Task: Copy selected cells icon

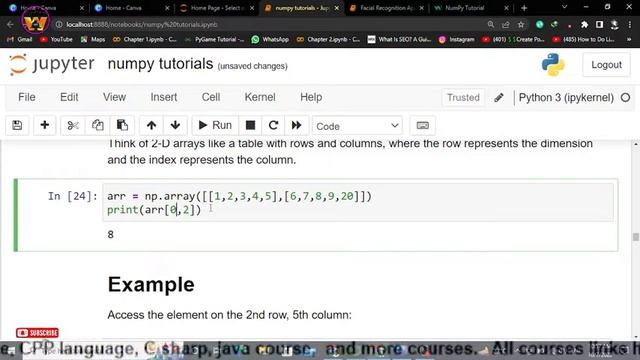Action: [x=98, y=125]
